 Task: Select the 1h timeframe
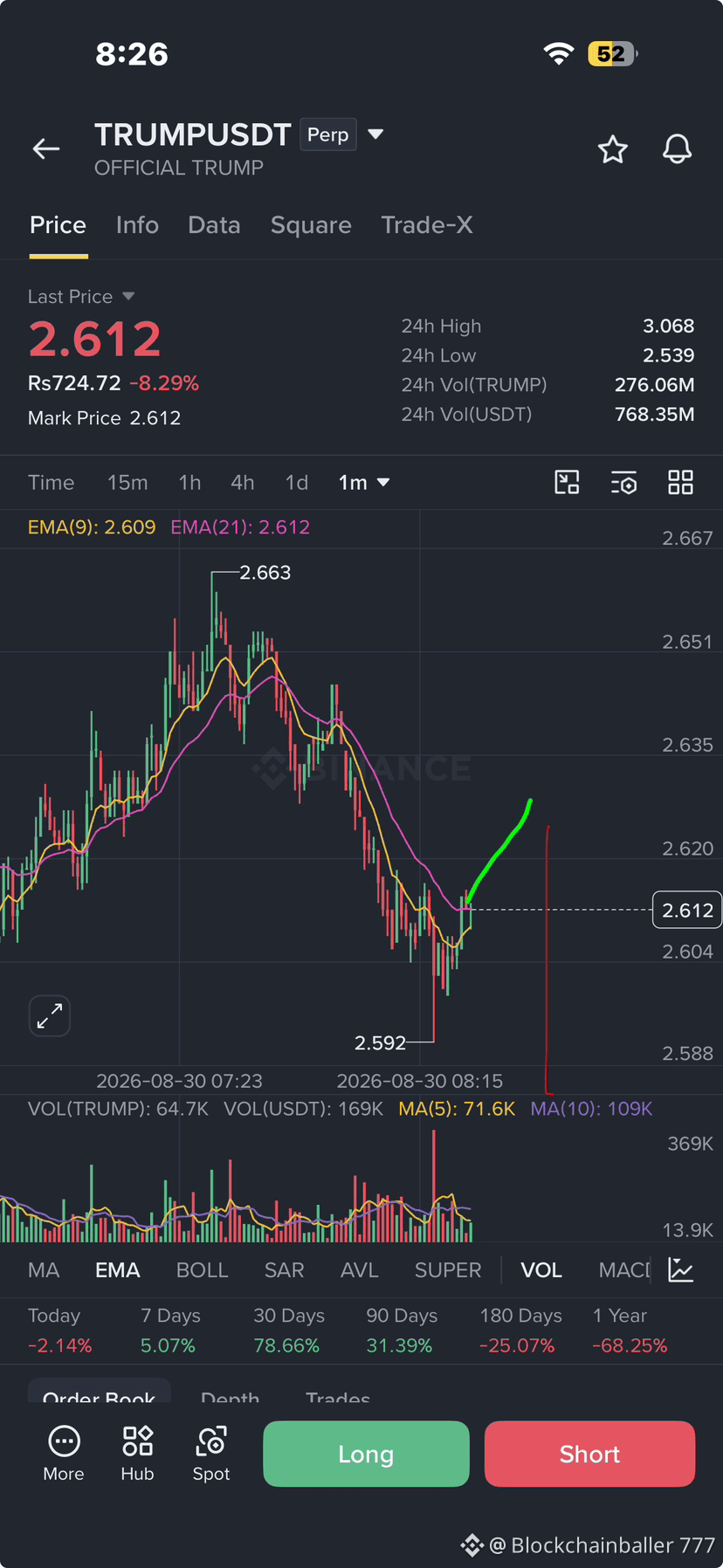pos(189,482)
